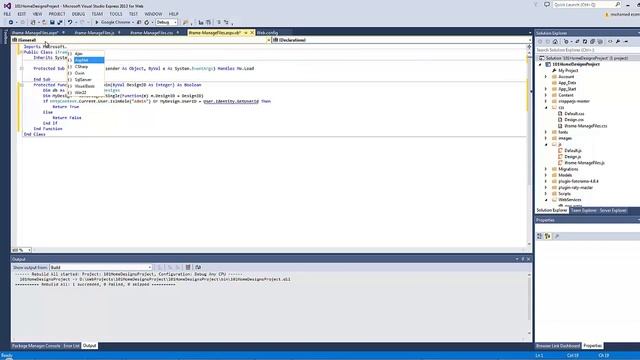640x360 pixels.
Task: Select Default.js in Solution Explorer
Action: tap(573, 151)
